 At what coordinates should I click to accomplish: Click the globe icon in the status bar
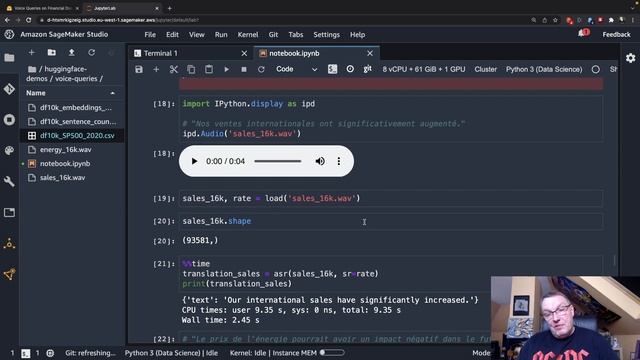pos(50,353)
